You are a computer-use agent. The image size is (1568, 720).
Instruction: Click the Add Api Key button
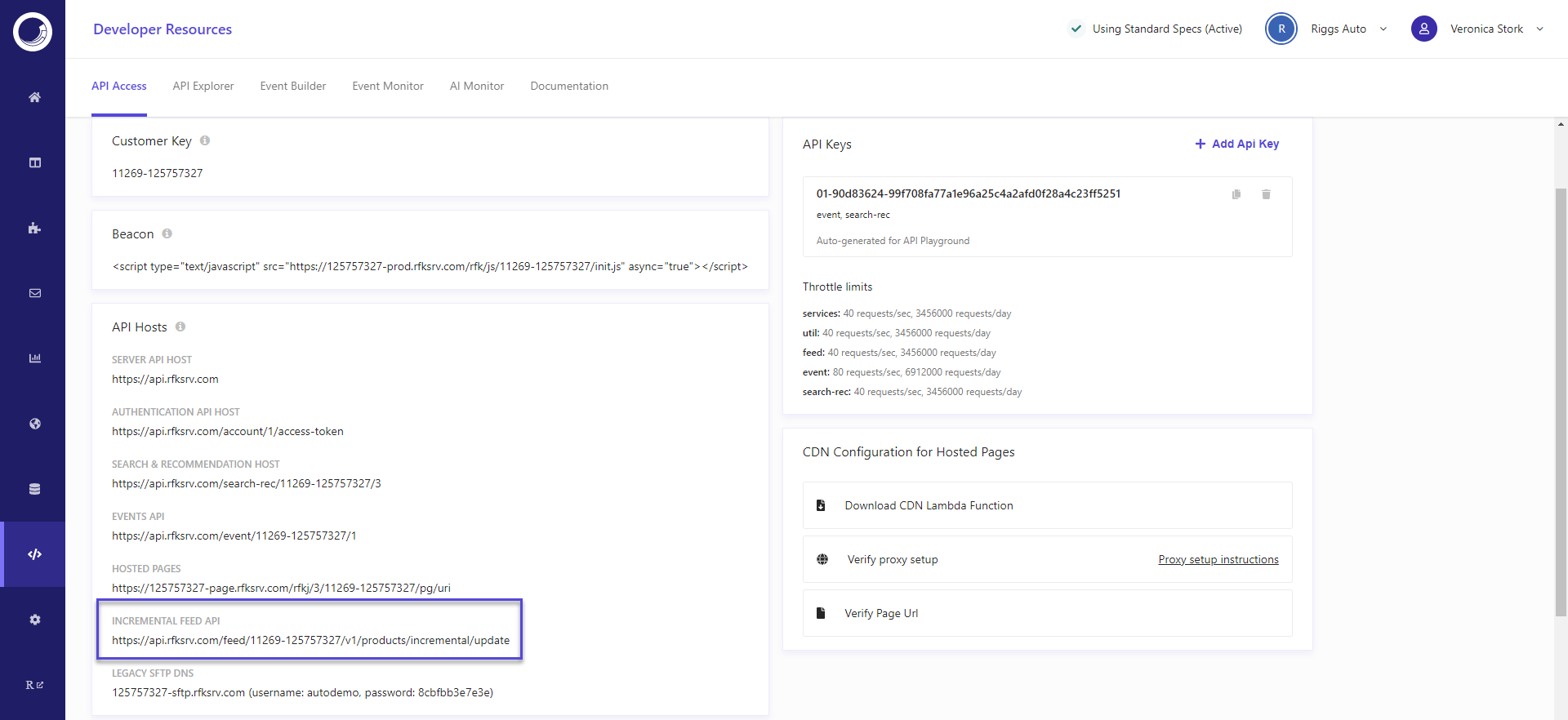pyautogui.click(x=1237, y=144)
